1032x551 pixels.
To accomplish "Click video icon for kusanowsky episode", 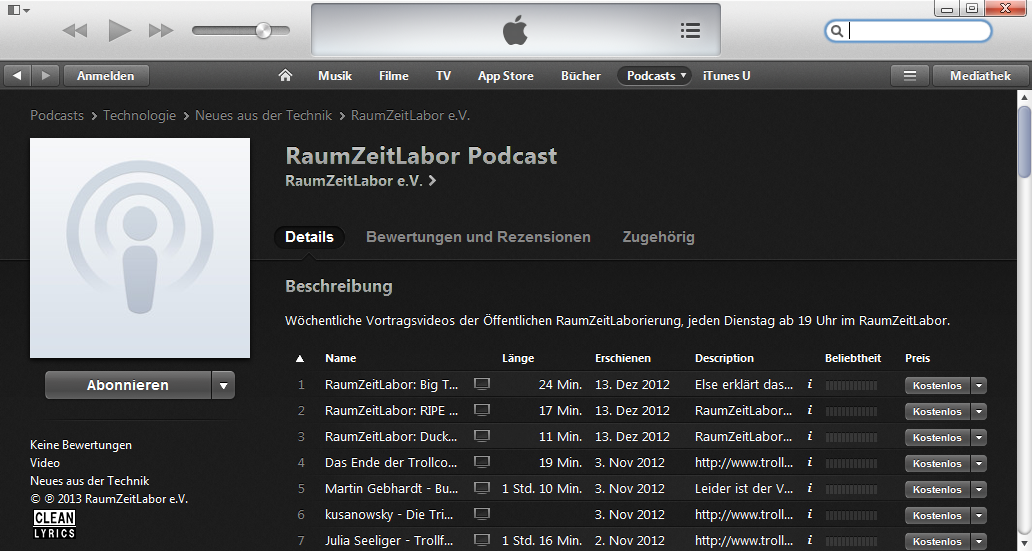I will [482, 514].
